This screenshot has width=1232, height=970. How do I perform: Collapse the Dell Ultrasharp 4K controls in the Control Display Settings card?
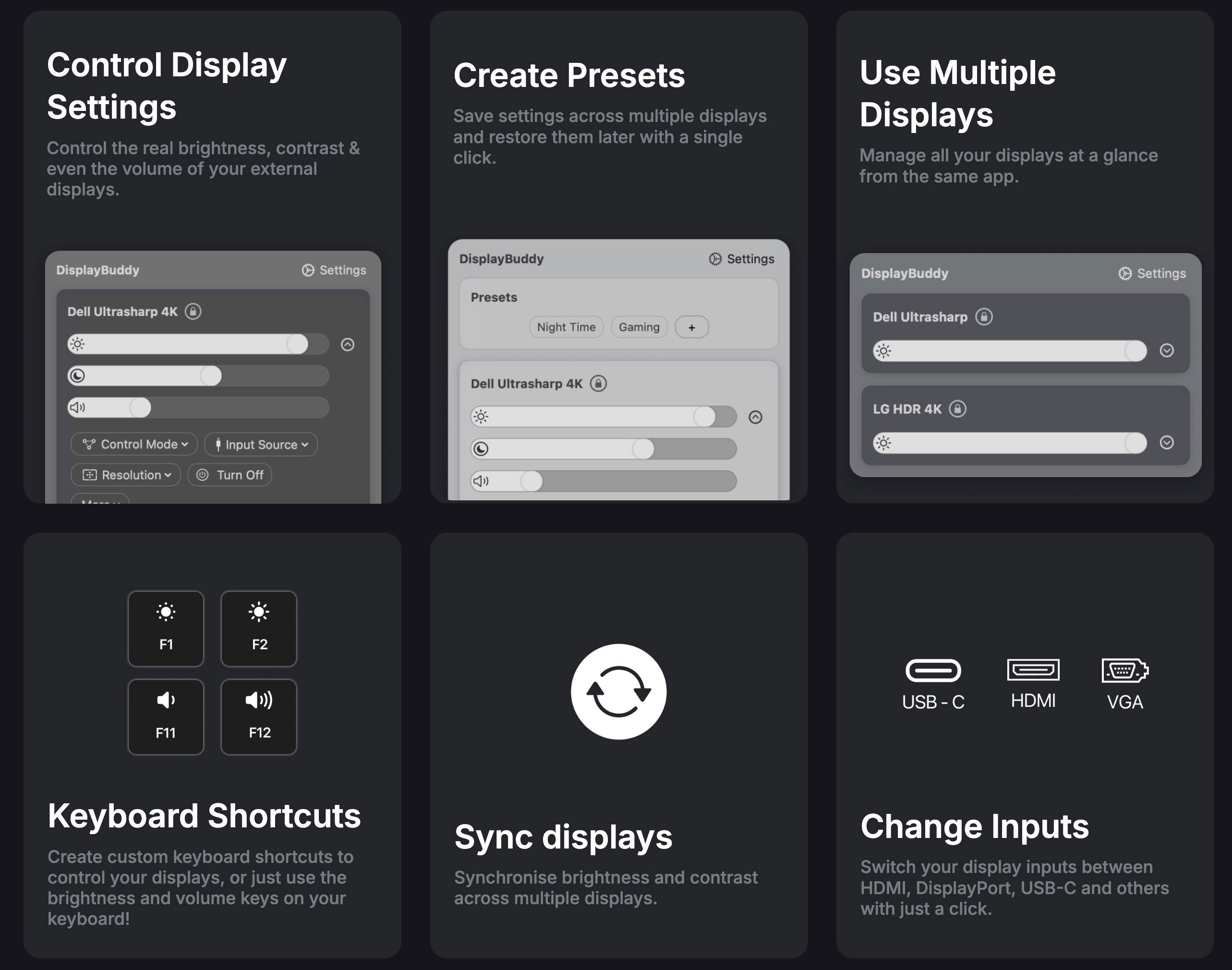(348, 345)
